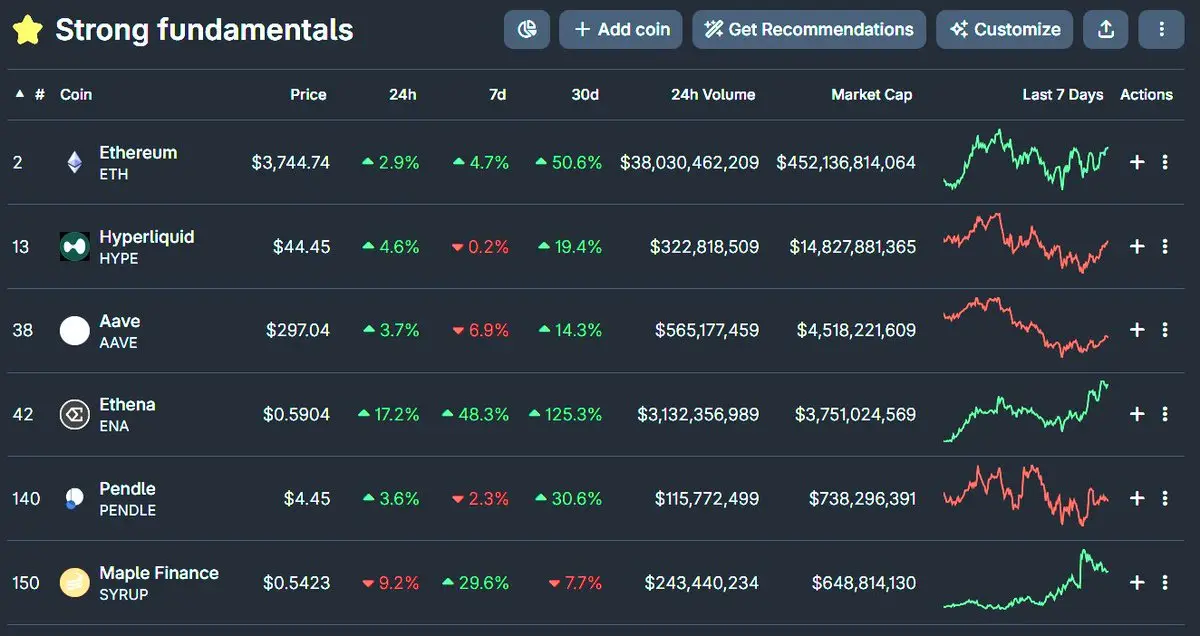Click the Aave 7-day sparkline chart
The height and width of the screenshot is (636, 1200).
click(x=1026, y=326)
